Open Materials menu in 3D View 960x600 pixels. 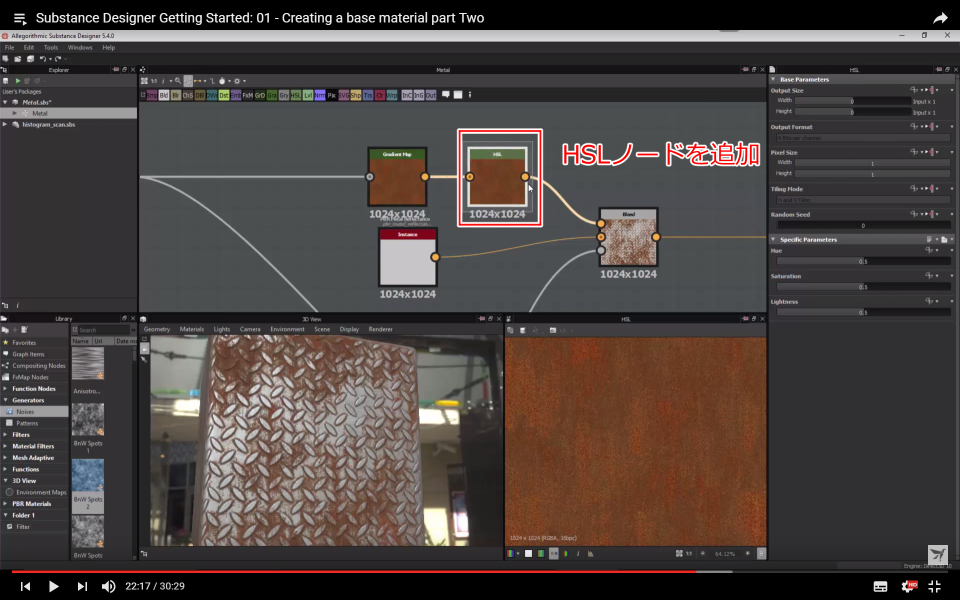(x=192, y=329)
